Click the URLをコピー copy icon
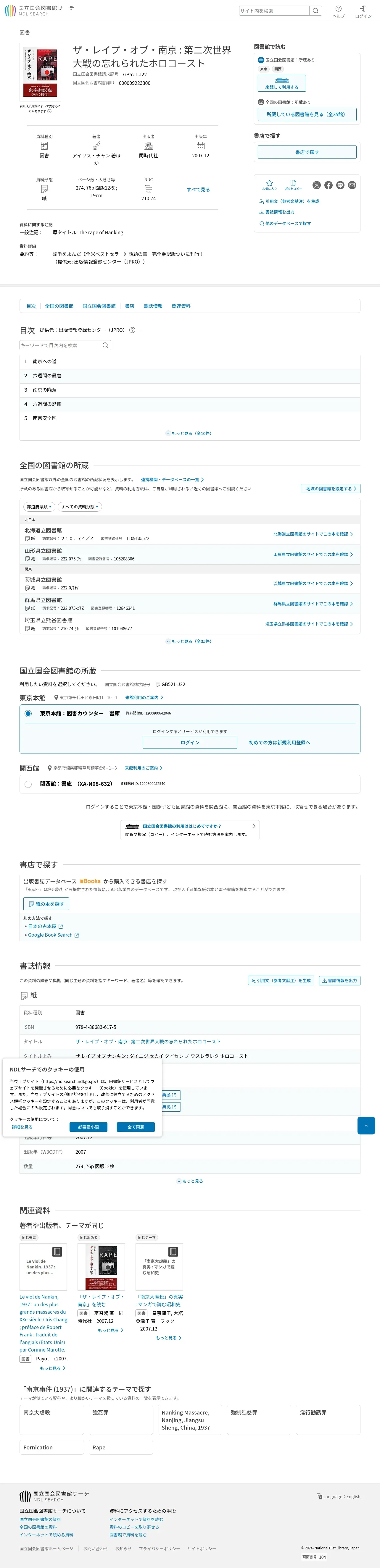 (293, 185)
